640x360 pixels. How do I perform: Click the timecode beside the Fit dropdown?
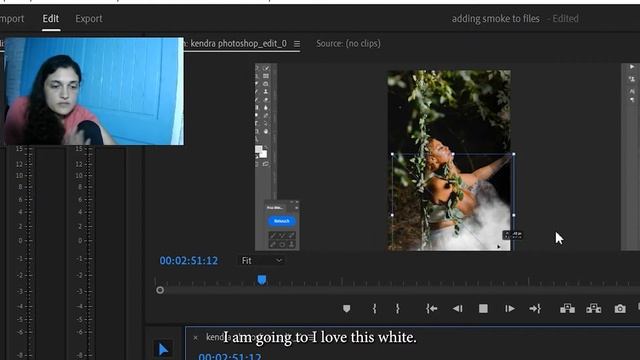189,260
